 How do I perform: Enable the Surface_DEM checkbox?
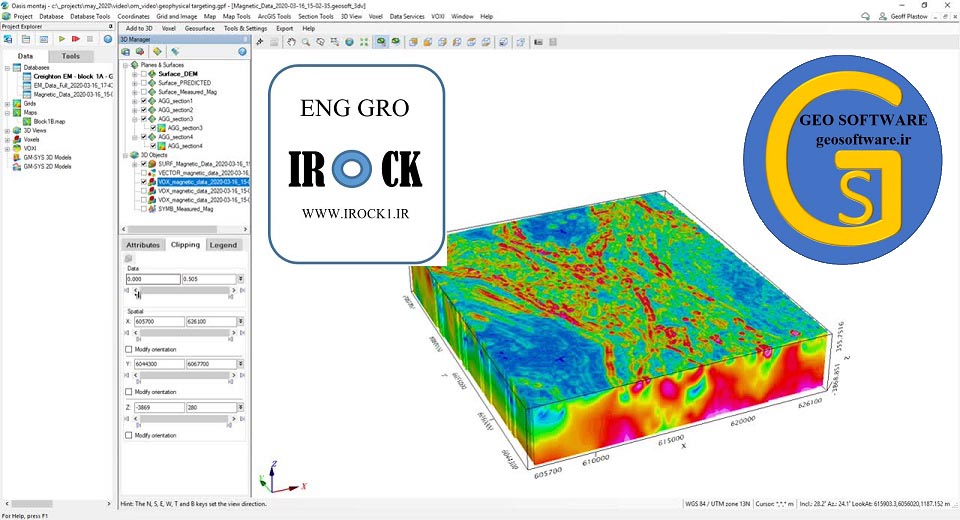click(144, 73)
